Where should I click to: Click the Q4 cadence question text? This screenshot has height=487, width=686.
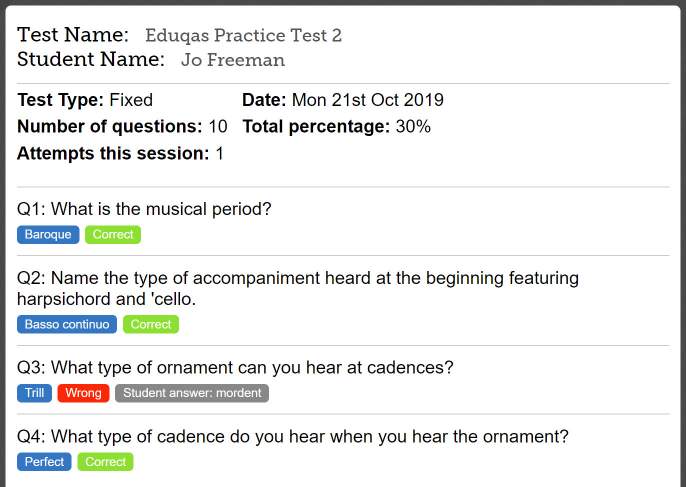pos(293,436)
